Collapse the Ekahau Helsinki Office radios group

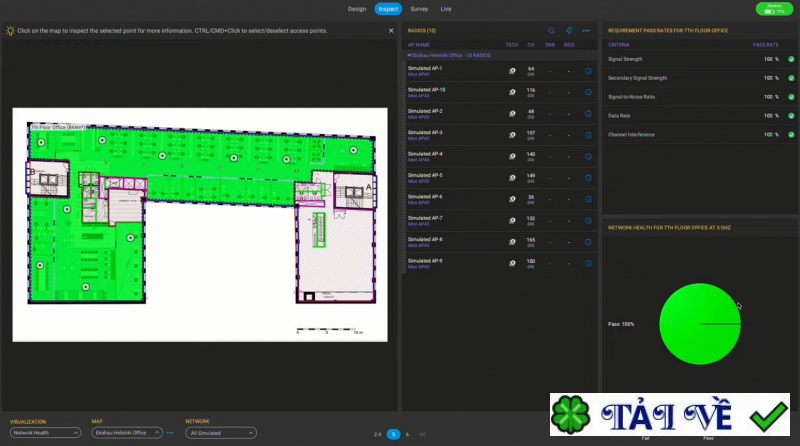[x=409, y=55]
